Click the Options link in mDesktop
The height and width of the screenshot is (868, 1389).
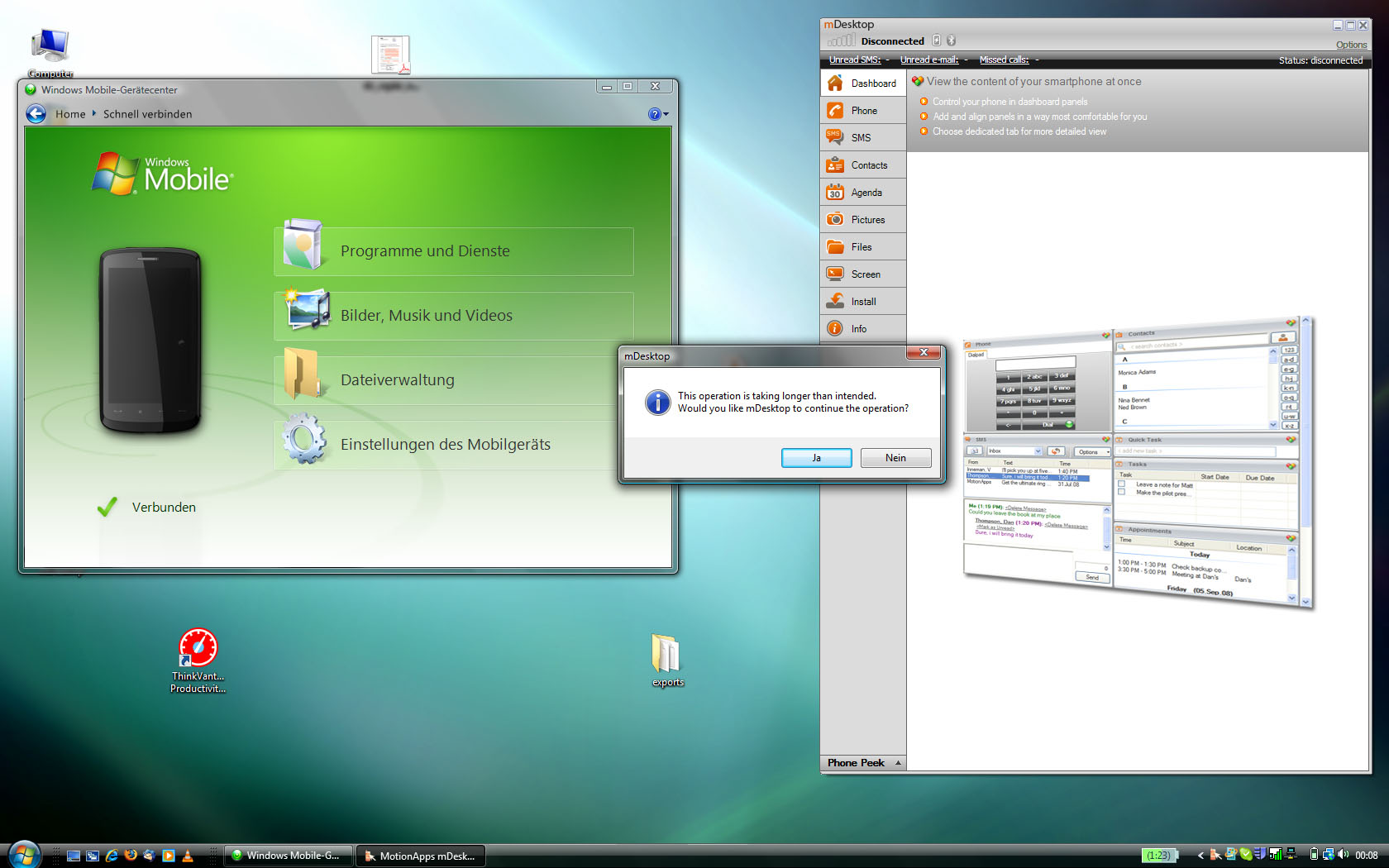coord(1351,45)
